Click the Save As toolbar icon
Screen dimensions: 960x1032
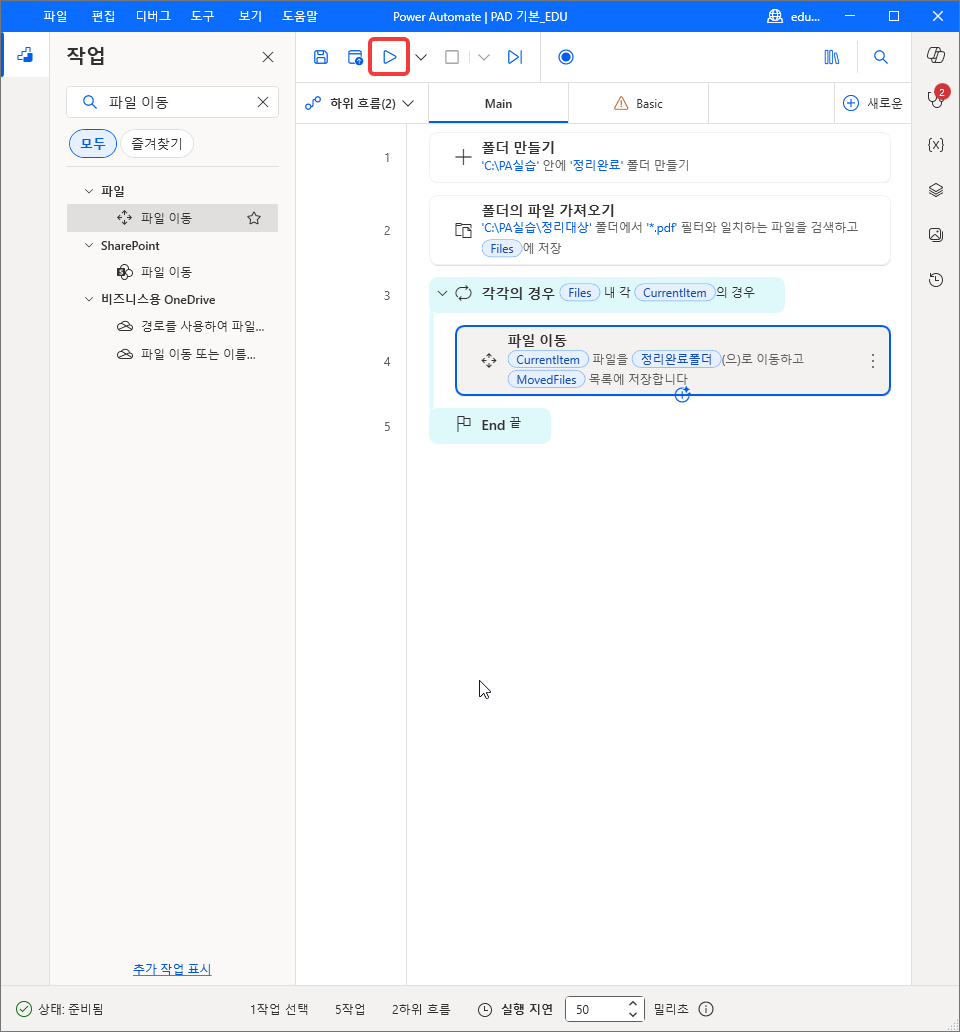pos(355,57)
